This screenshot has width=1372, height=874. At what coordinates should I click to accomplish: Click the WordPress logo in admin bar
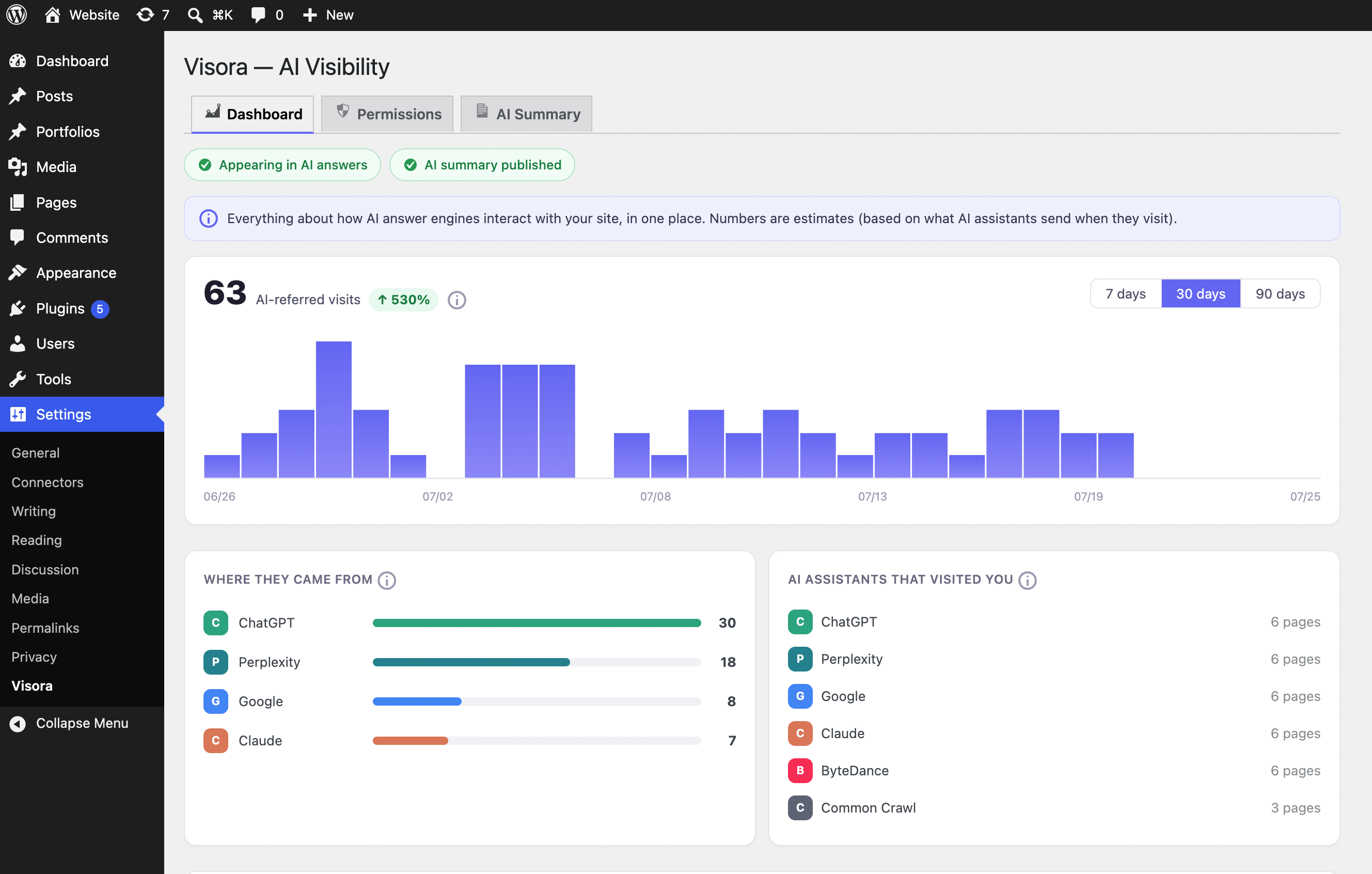click(x=17, y=15)
